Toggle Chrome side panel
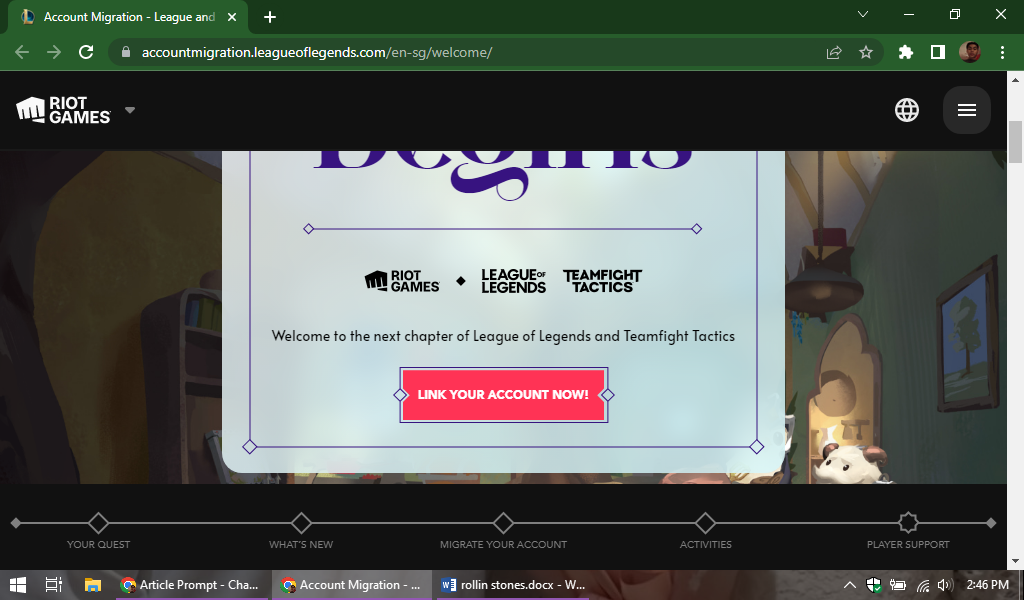Screen dimensions: 1024x600 click(938, 52)
